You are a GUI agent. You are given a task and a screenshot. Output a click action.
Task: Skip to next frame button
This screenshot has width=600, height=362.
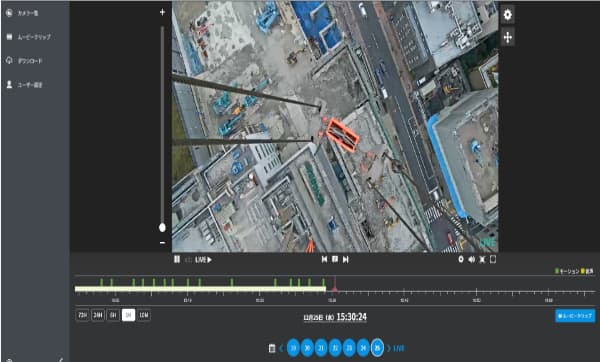(346, 259)
